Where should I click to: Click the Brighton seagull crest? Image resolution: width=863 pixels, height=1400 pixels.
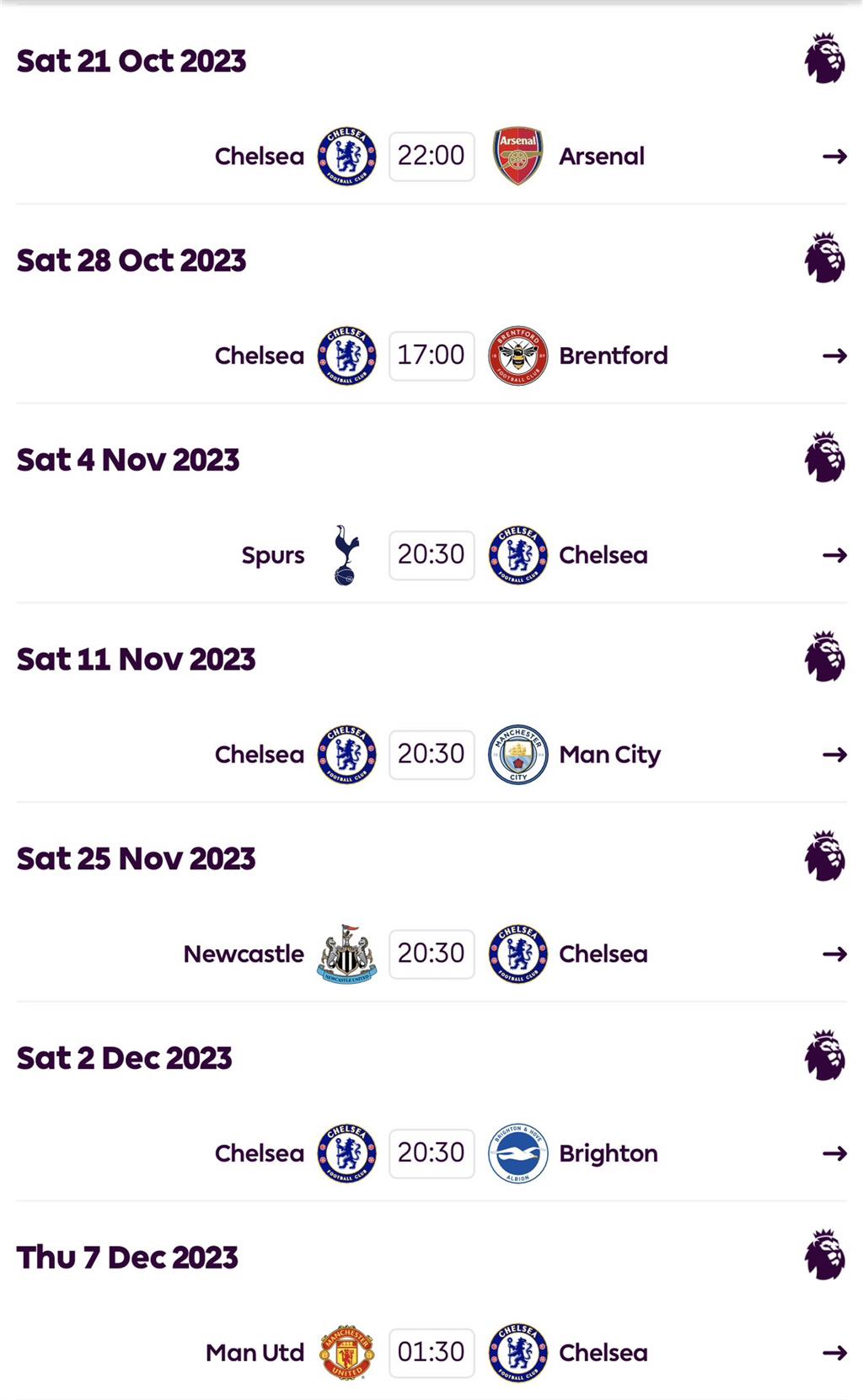(517, 1153)
